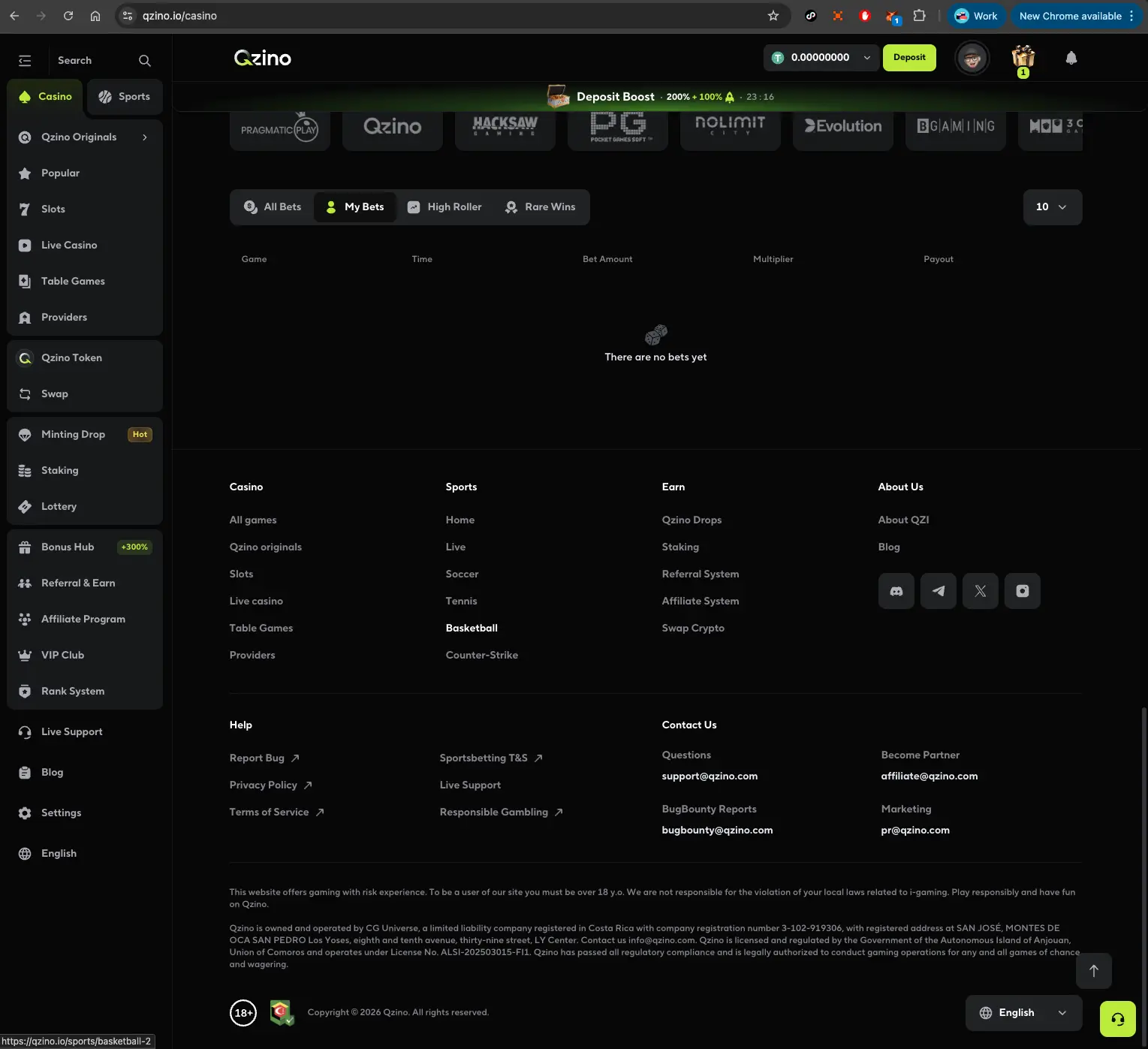Image resolution: width=1148 pixels, height=1049 pixels.
Task: Open Live Casino in the sidebar
Action: pos(85,246)
